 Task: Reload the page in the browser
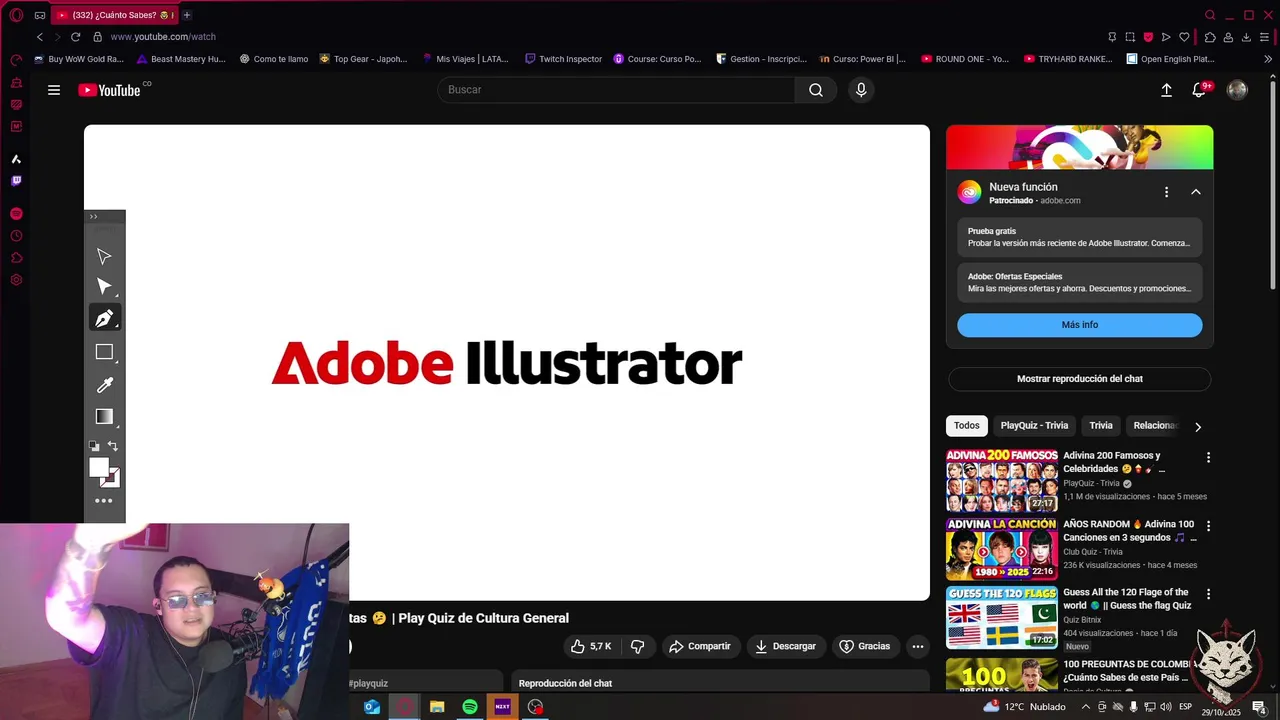75,37
